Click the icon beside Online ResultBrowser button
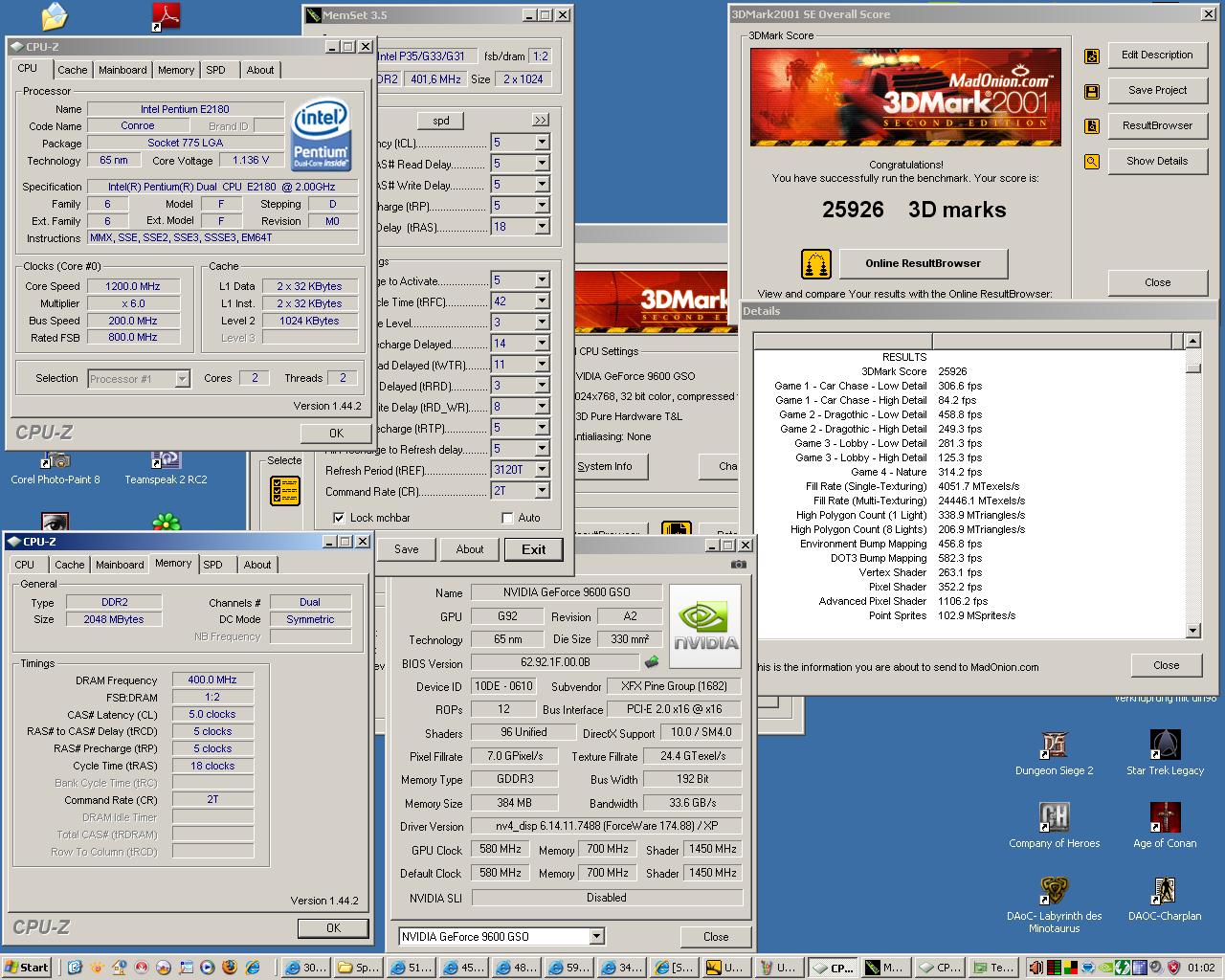Screen dimensions: 1225x980 815,264
